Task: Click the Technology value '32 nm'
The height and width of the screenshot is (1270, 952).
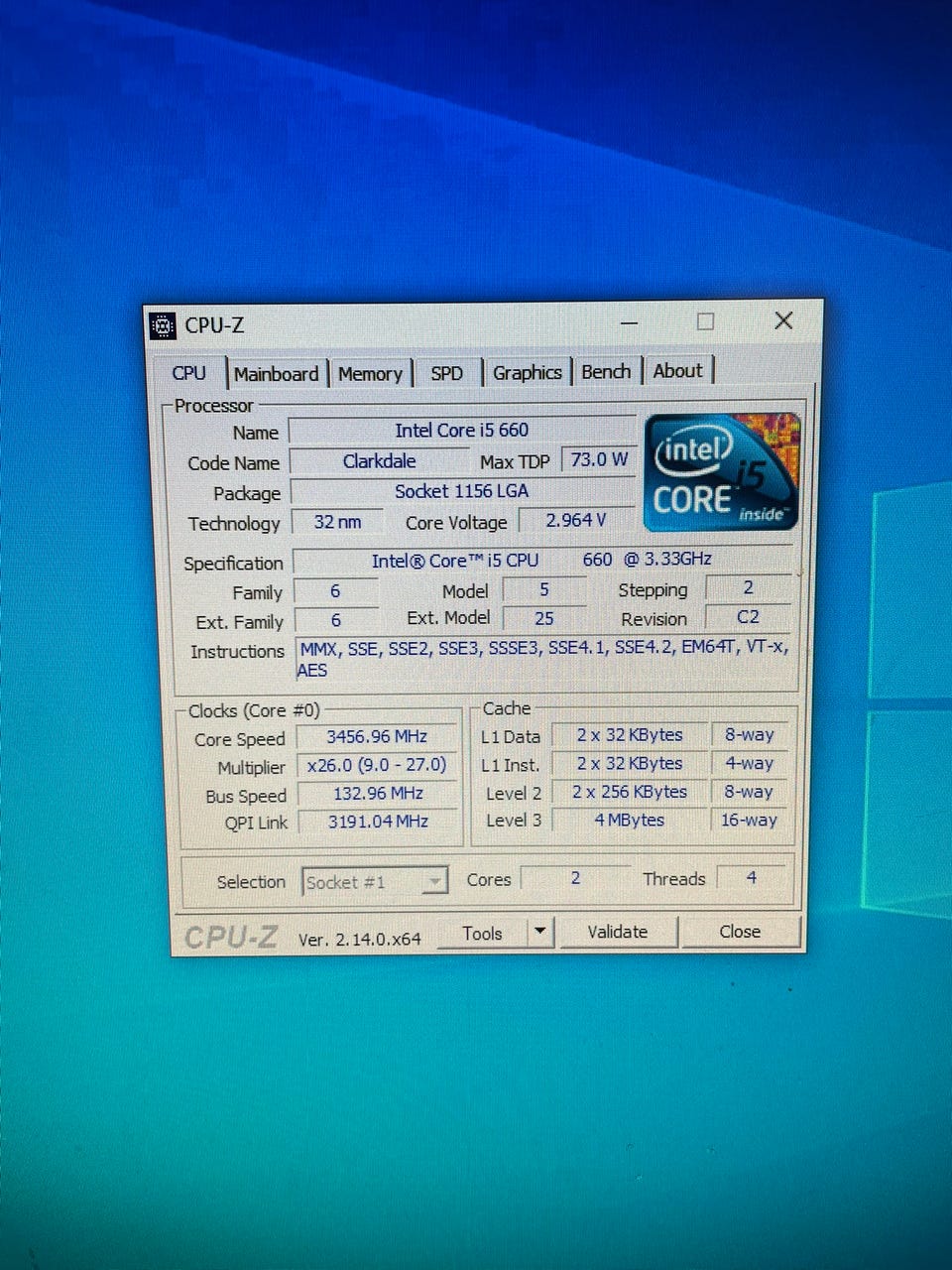Action: coord(337,522)
